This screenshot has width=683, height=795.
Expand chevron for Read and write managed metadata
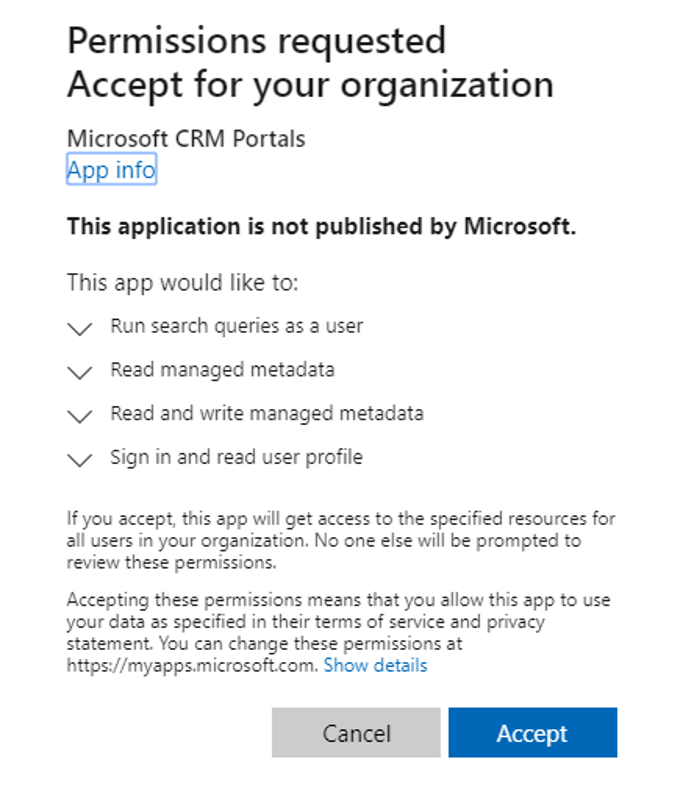(x=79, y=416)
